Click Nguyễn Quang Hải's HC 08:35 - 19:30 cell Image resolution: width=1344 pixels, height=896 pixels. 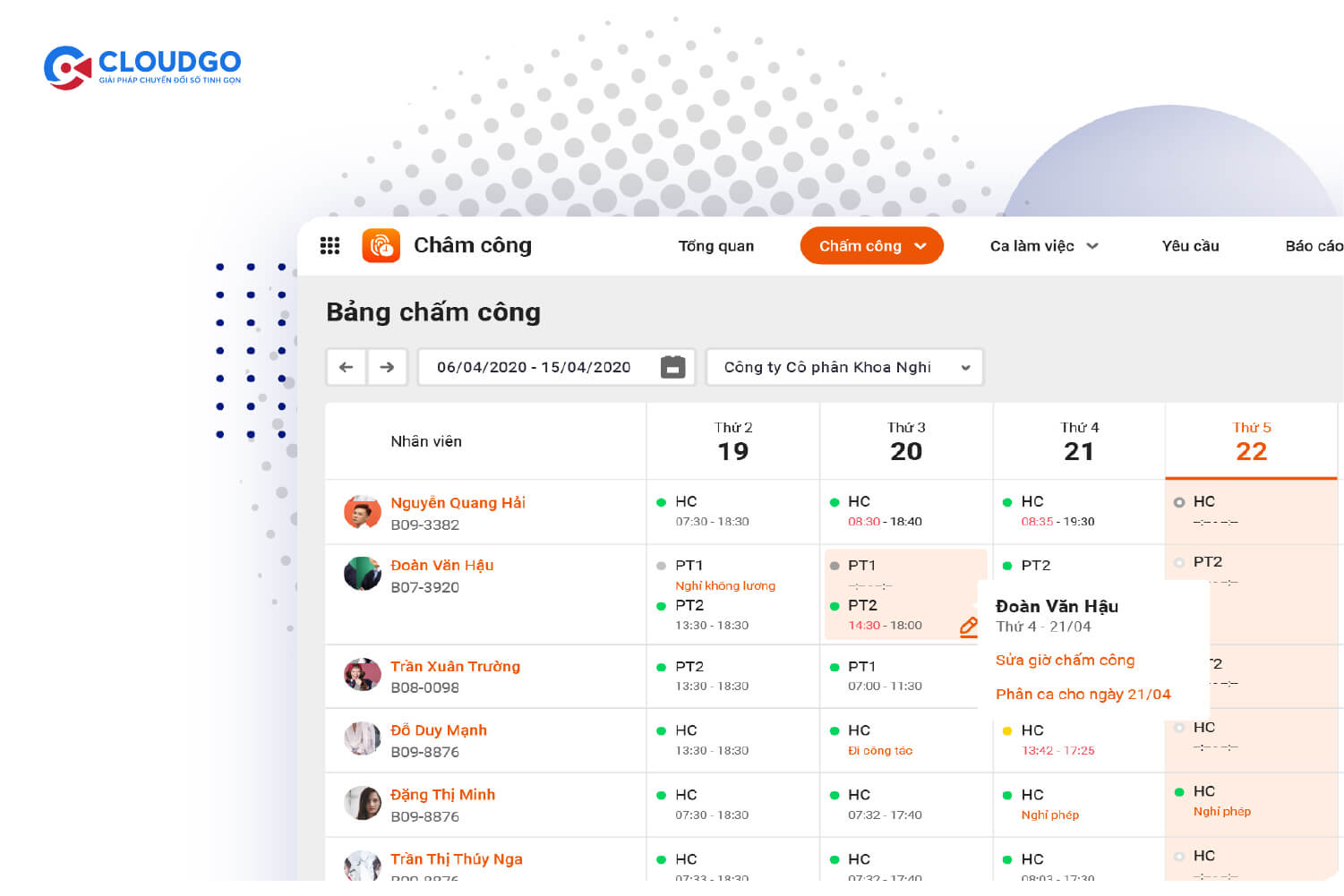tap(1079, 511)
